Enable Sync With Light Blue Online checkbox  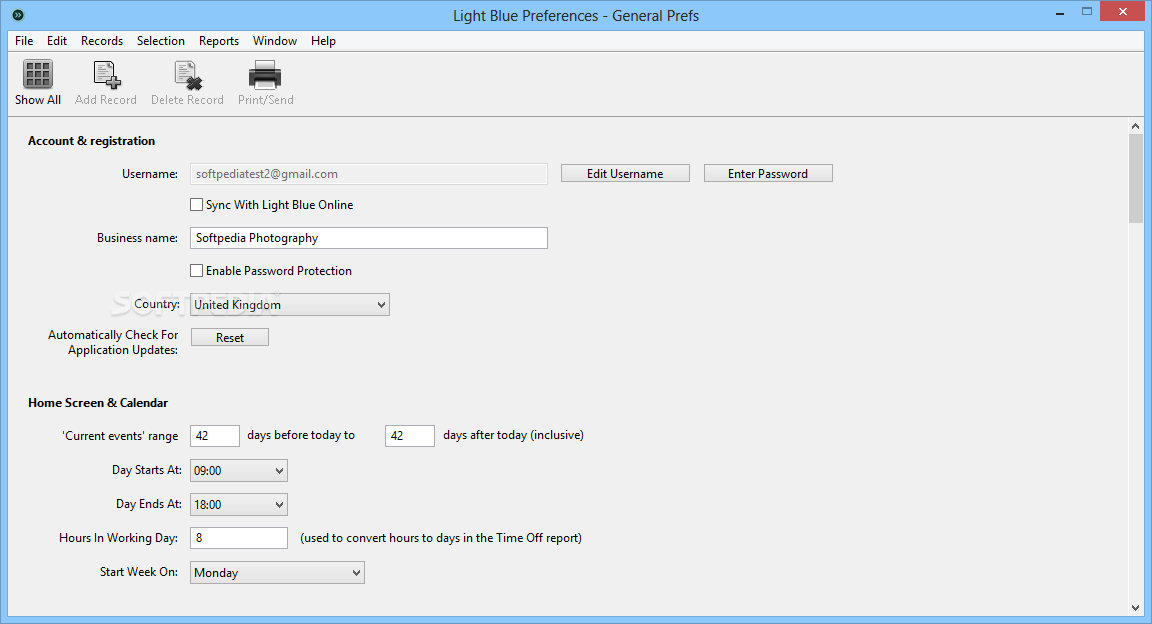(196, 205)
